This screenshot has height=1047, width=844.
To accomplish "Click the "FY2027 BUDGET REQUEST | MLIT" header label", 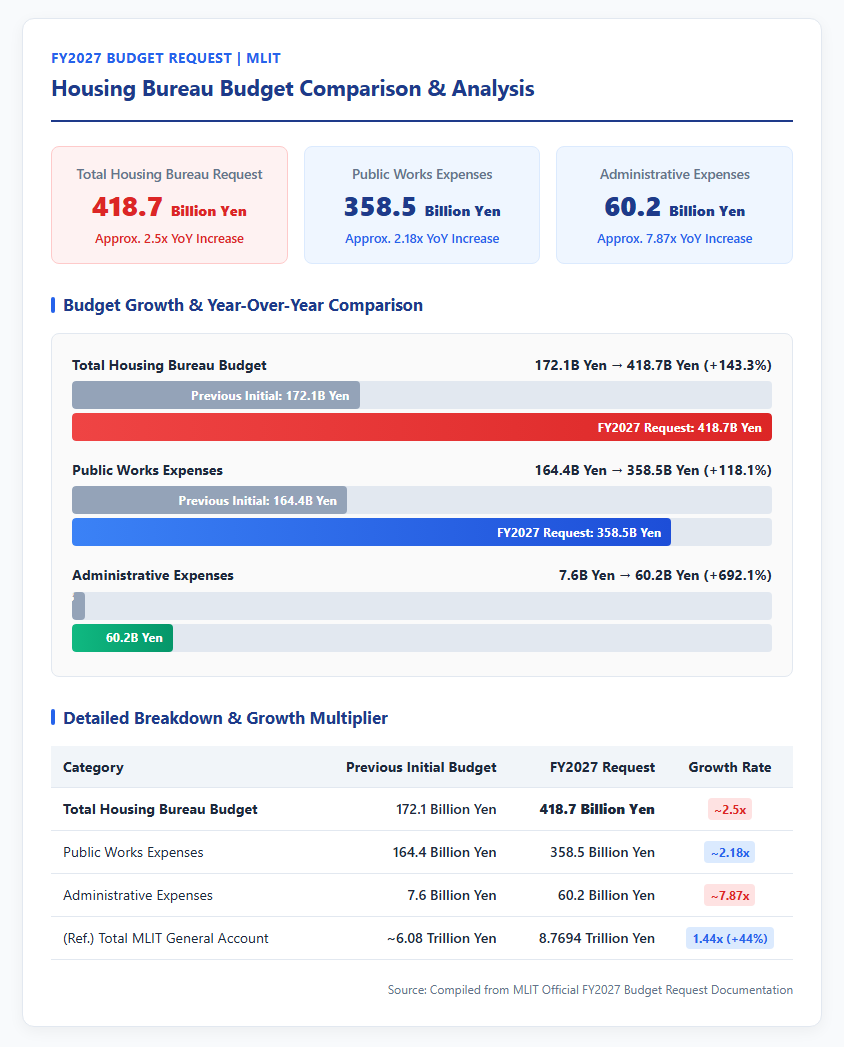I will [166, 58].
